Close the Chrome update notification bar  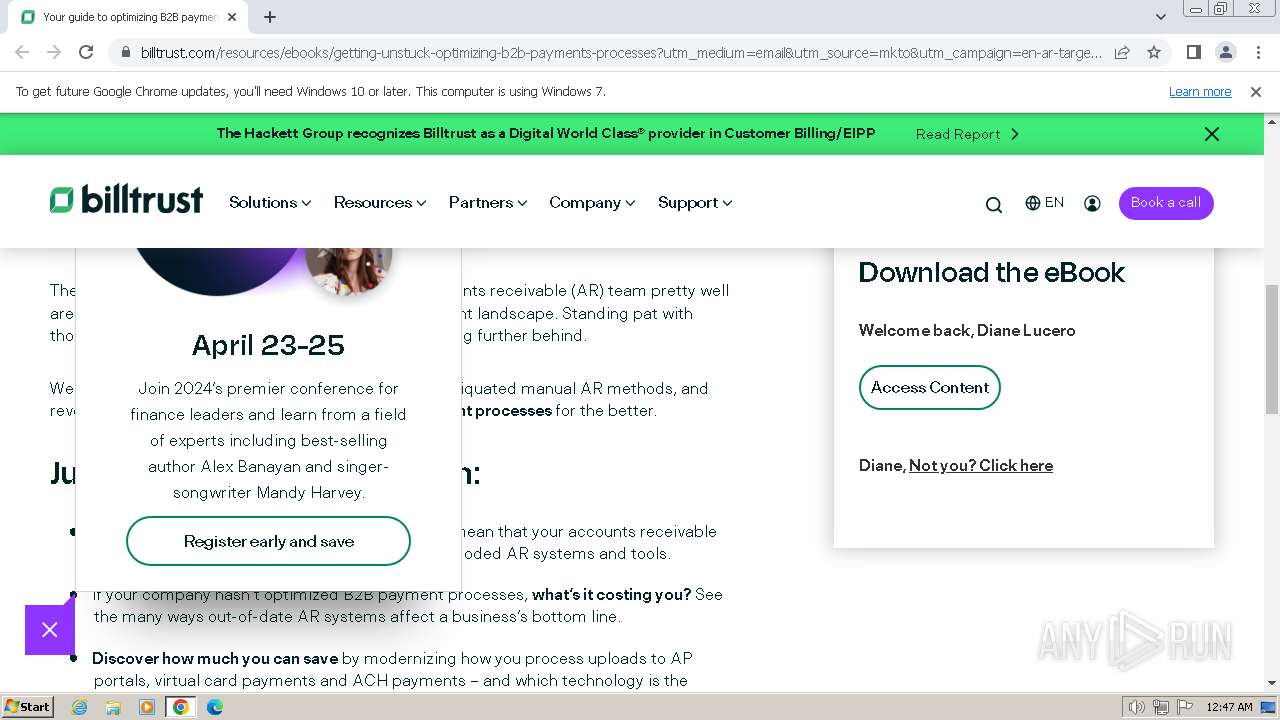pyautogui.click(x=1256, y=92)
